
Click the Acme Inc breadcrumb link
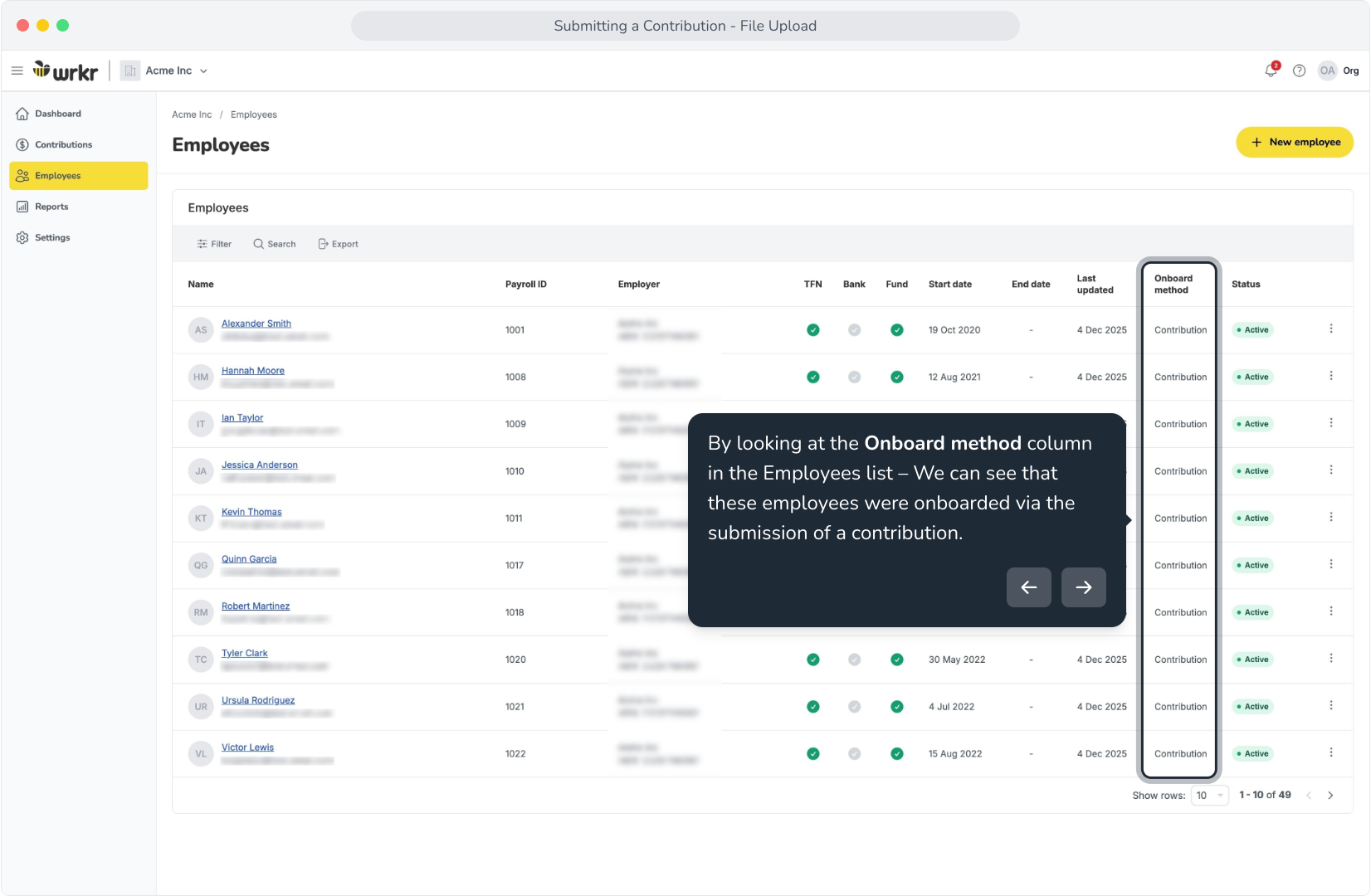[x=192, y=114]
